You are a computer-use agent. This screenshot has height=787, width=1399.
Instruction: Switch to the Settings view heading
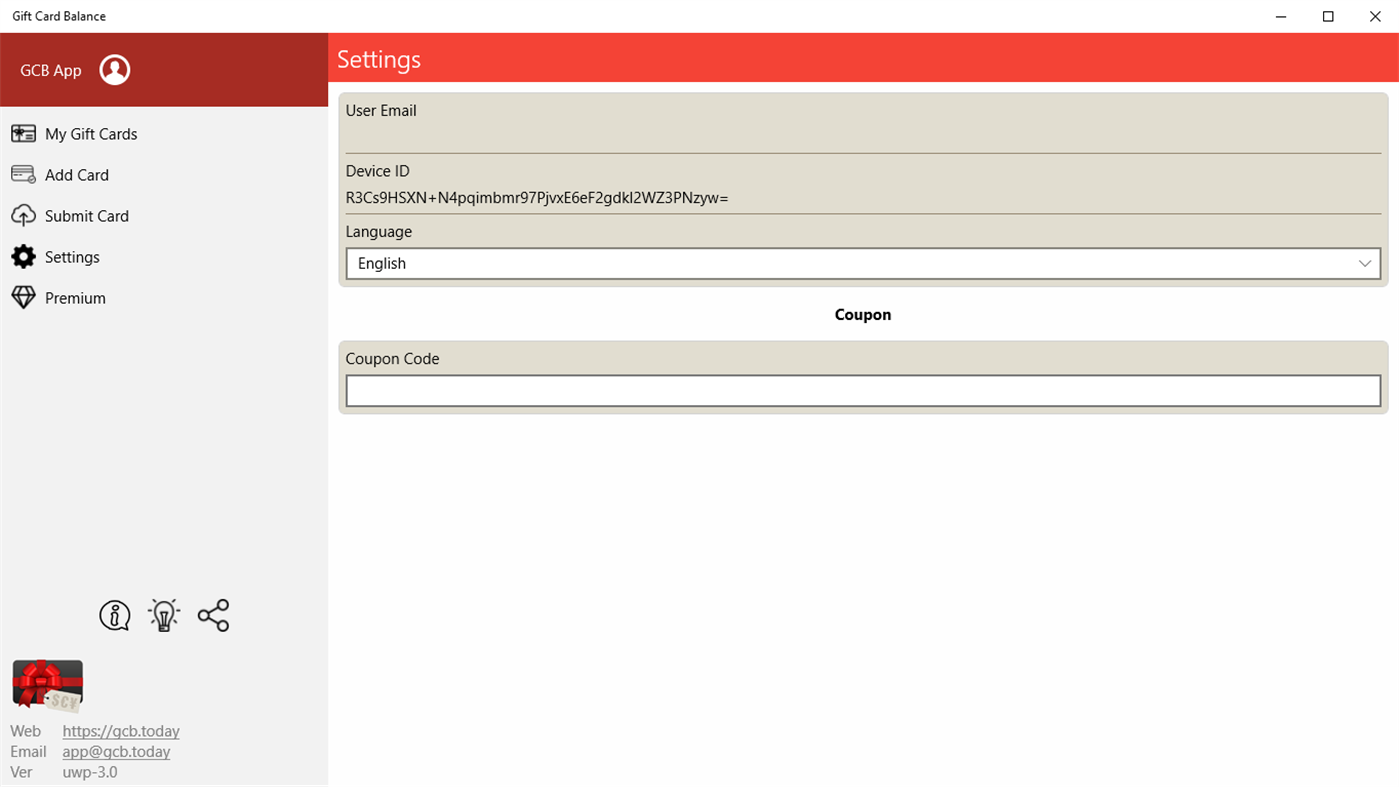(378, 59)
